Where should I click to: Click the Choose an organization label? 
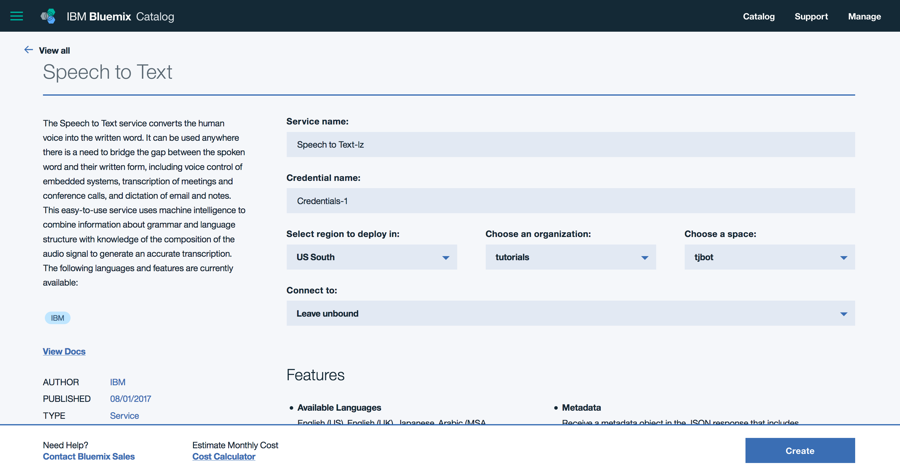coord(538,234)
